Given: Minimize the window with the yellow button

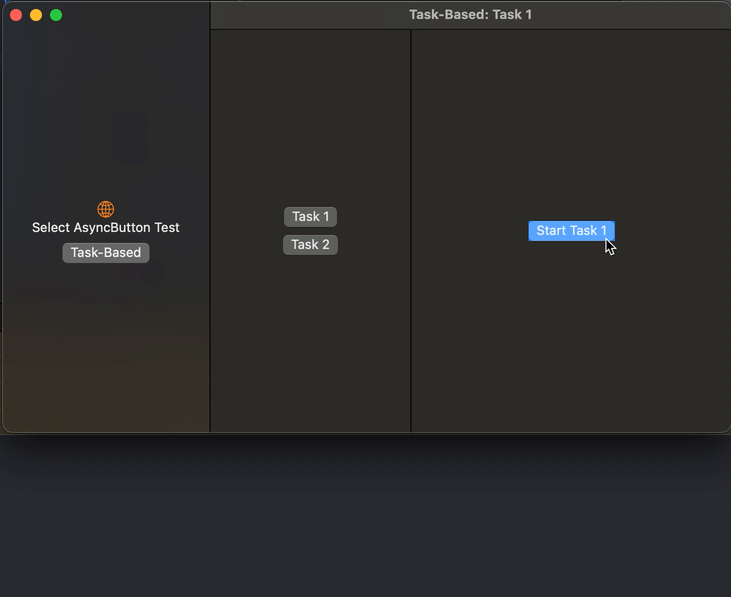Looking at the screenshot, I should (36, 15).
